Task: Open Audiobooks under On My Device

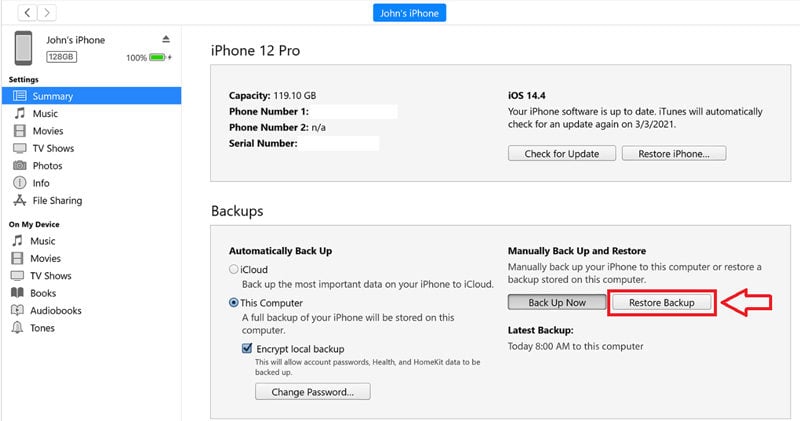Action: (56, 310)
